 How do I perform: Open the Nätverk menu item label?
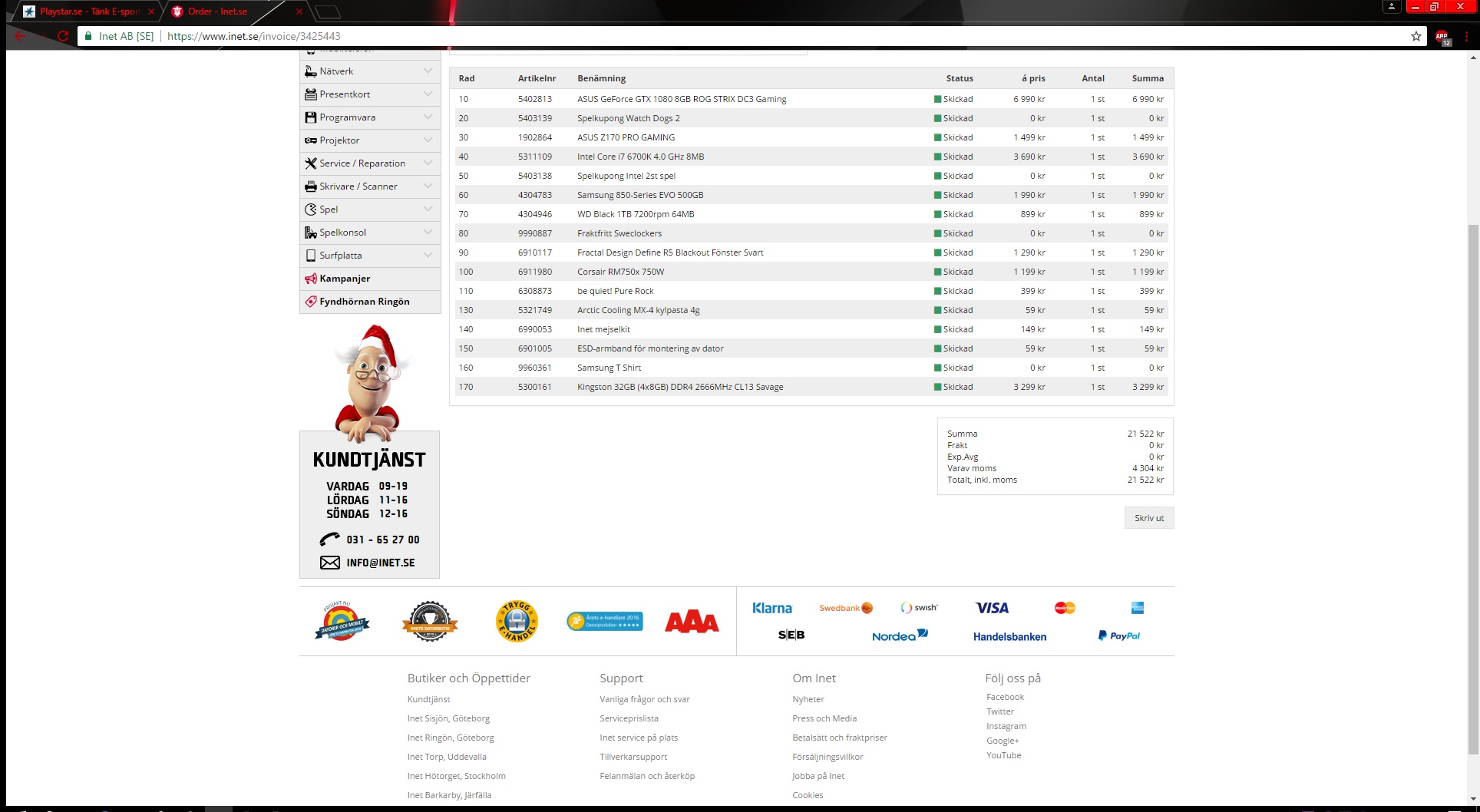(x=336, y=71)
